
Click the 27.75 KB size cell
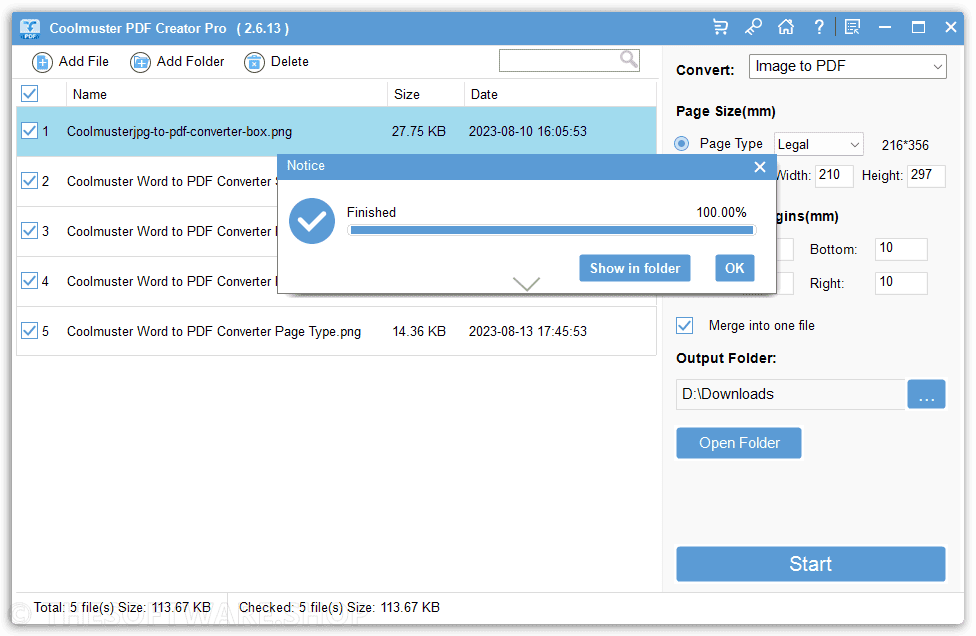point(419,131)
